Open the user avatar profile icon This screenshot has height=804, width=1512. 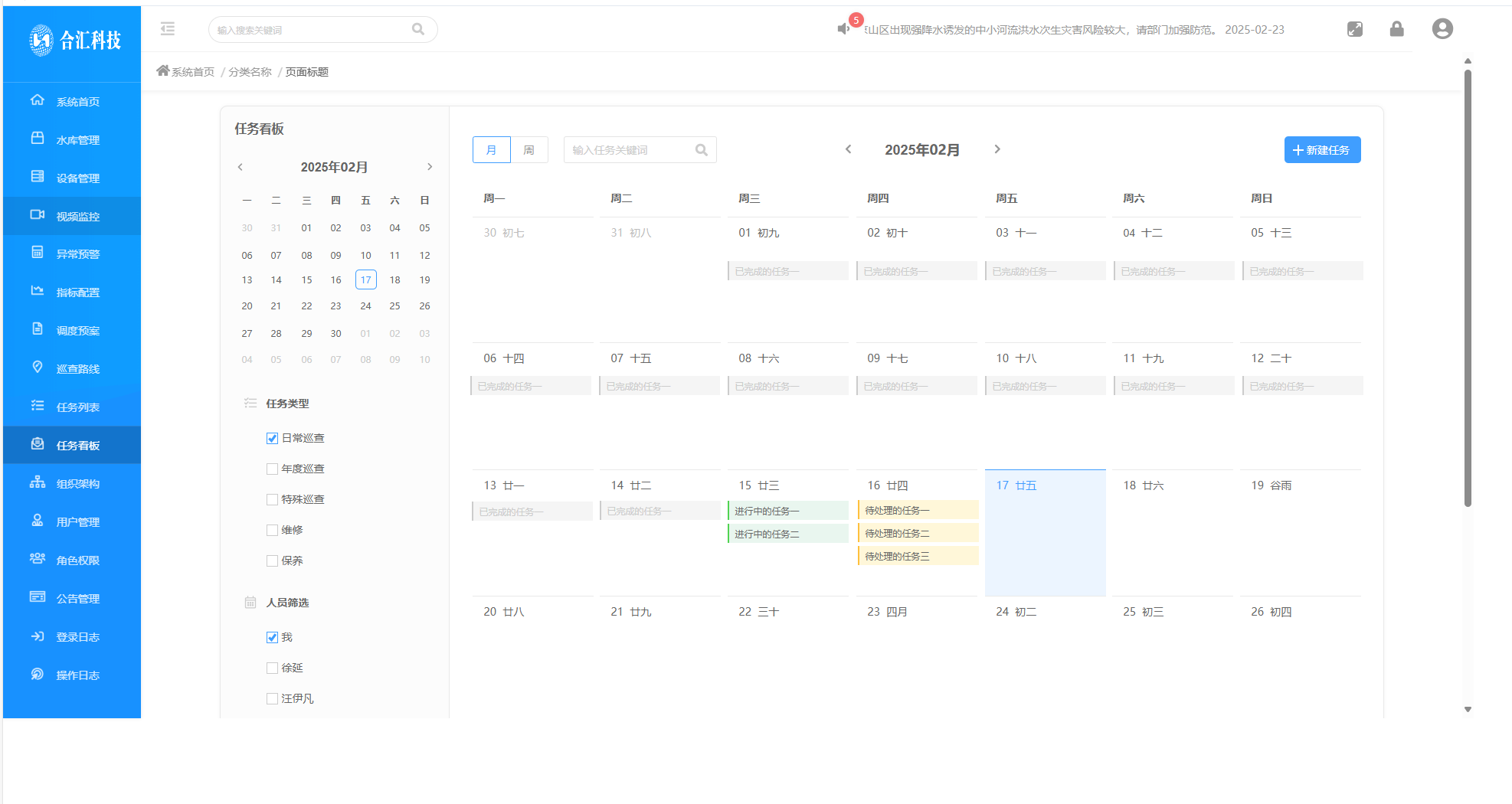[1442, 29]
